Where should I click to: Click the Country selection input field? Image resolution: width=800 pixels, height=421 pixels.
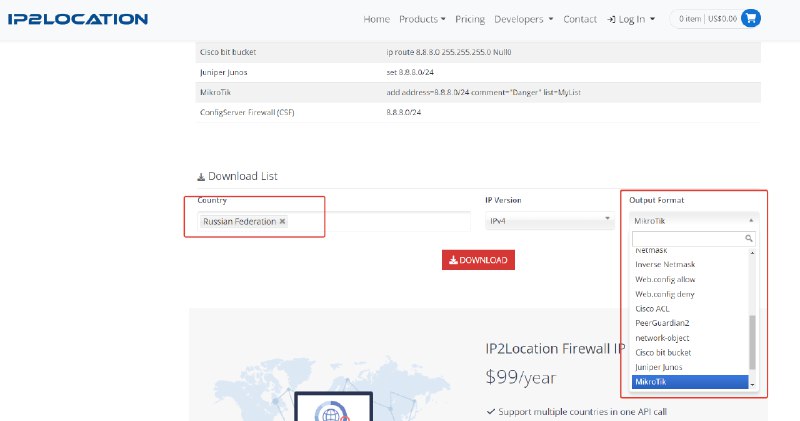click(x=334, y=221)
